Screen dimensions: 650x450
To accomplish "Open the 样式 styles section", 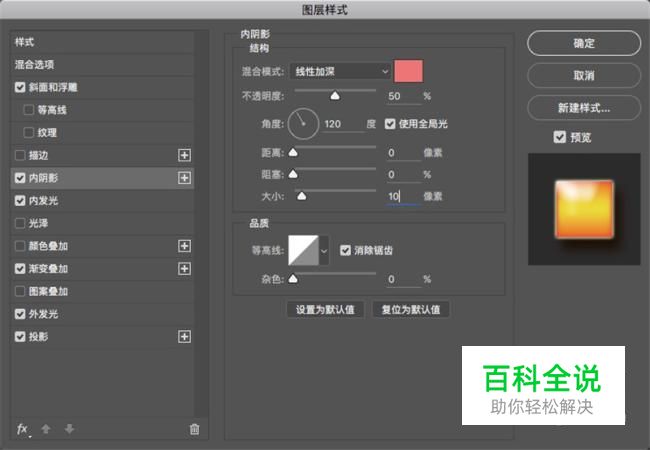I will (102, 42).
